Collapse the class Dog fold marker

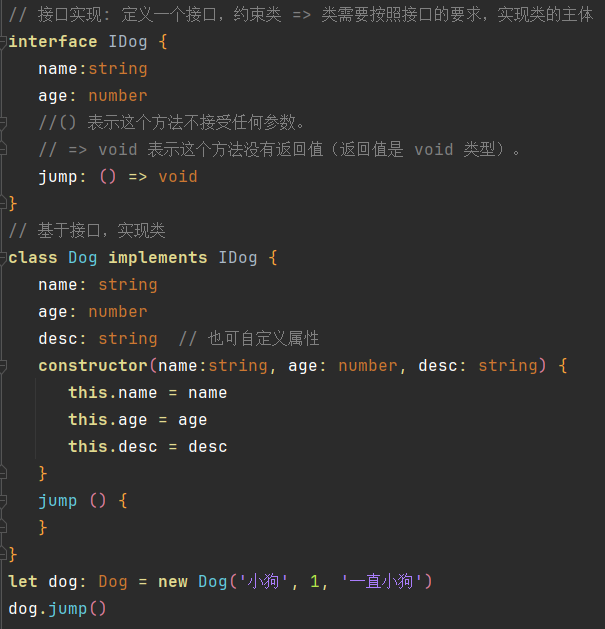pyautogui.click(x=4, y=258)
